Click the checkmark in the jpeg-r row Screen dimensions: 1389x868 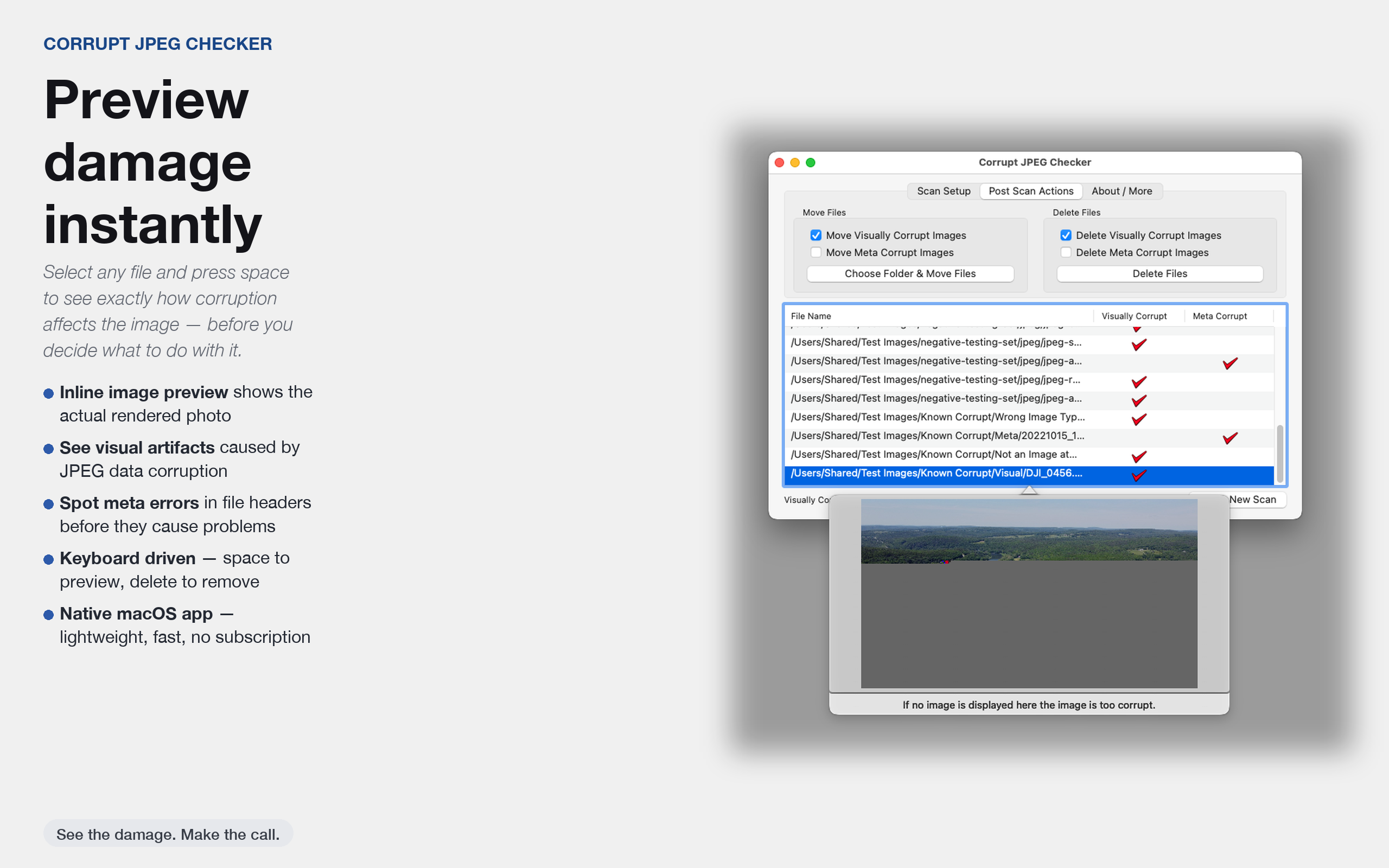click(1139, 382)
